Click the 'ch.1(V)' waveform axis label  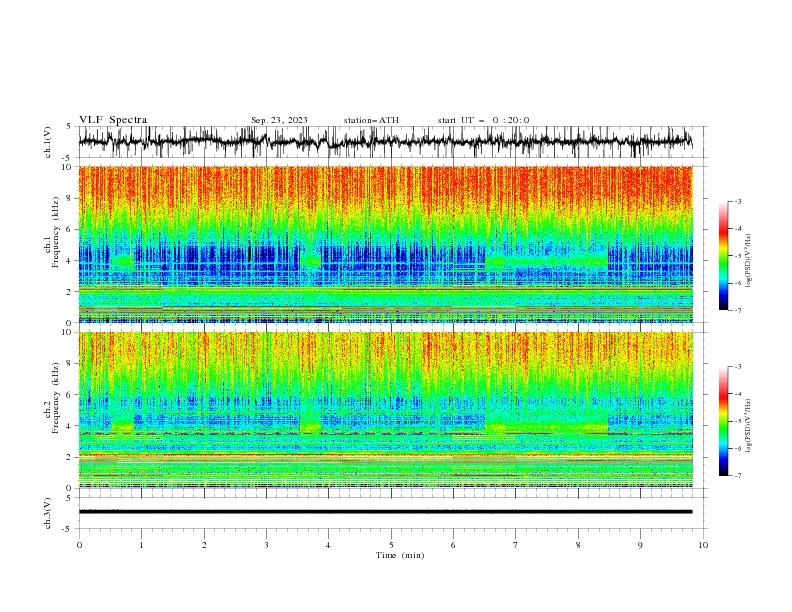(48, 142)
